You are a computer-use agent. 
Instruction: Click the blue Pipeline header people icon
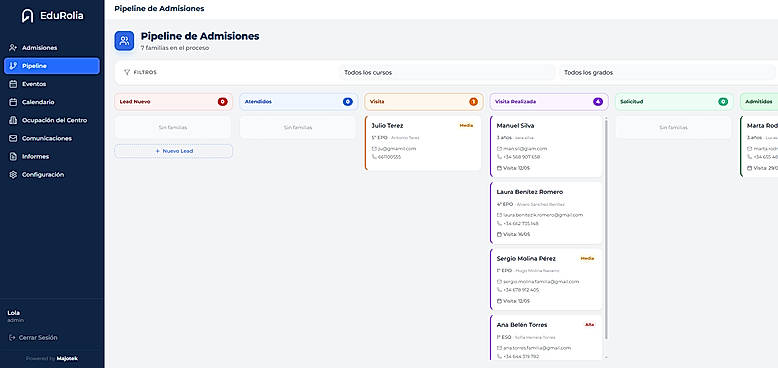125,41
